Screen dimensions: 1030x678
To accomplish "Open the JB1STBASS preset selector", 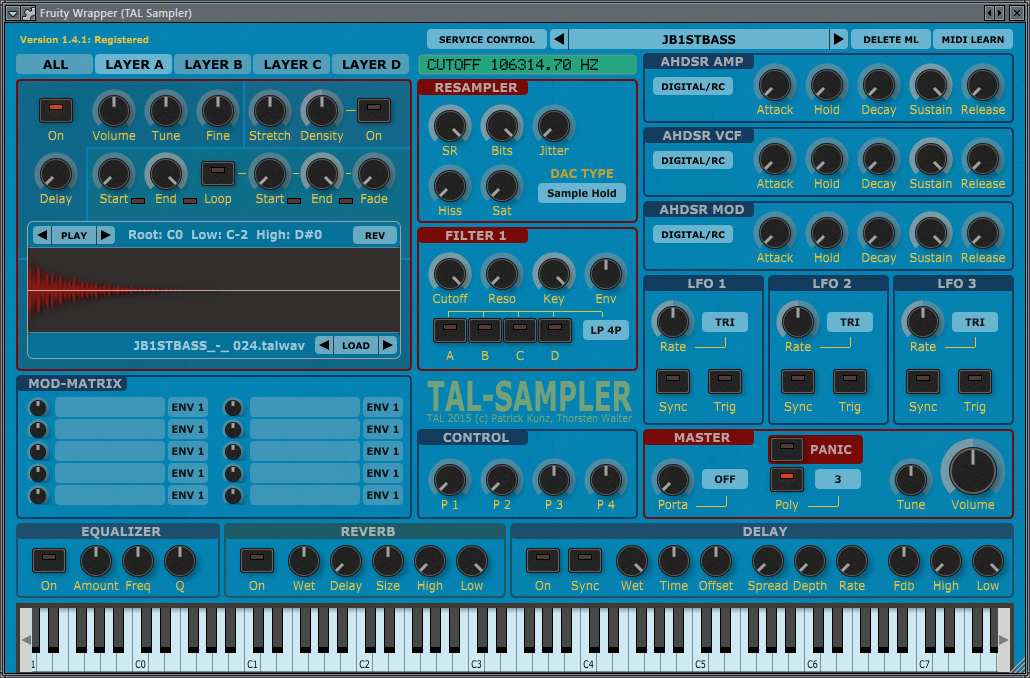I will point(698,39).
